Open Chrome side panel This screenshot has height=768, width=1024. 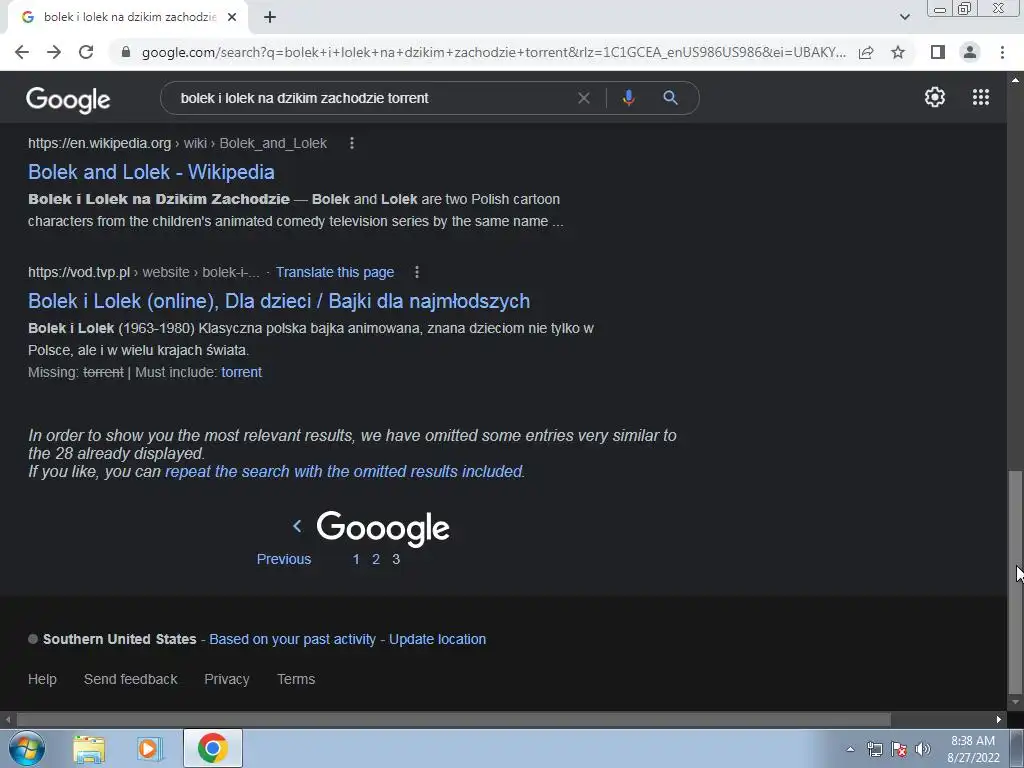click(x=938, y=52)
